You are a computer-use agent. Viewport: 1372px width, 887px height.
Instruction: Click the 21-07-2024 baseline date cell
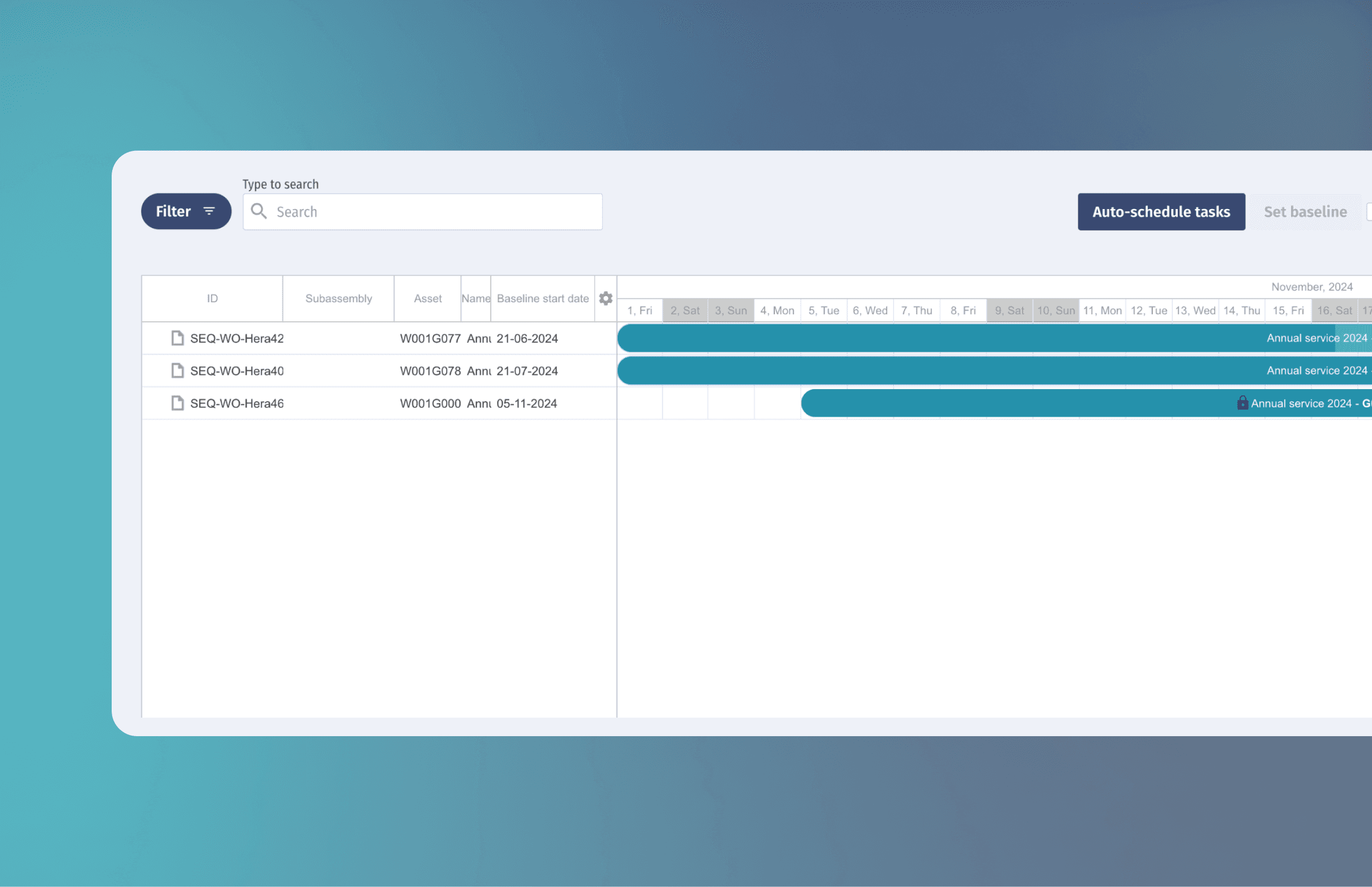pyautogui.click(x=527, y=371)
